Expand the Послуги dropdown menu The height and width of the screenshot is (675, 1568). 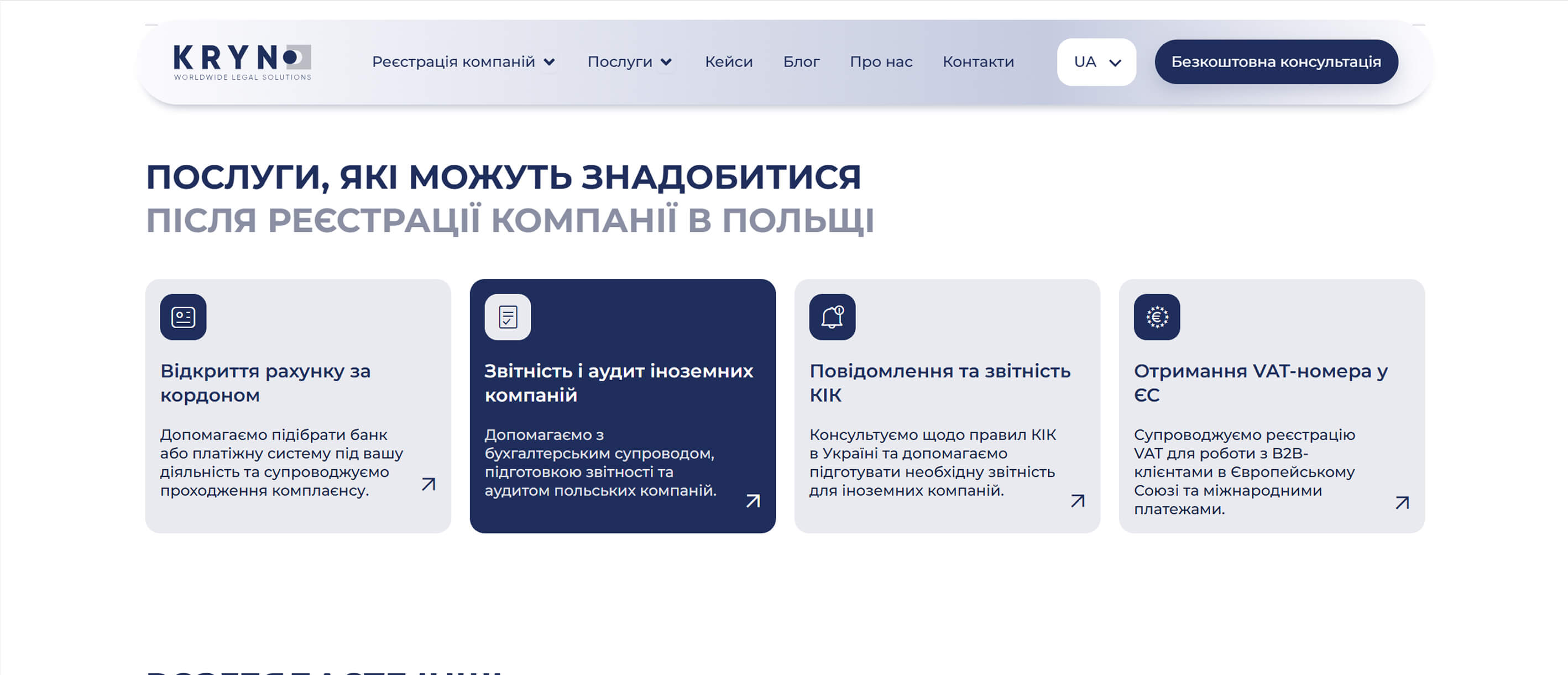click(x=630, y=62)
